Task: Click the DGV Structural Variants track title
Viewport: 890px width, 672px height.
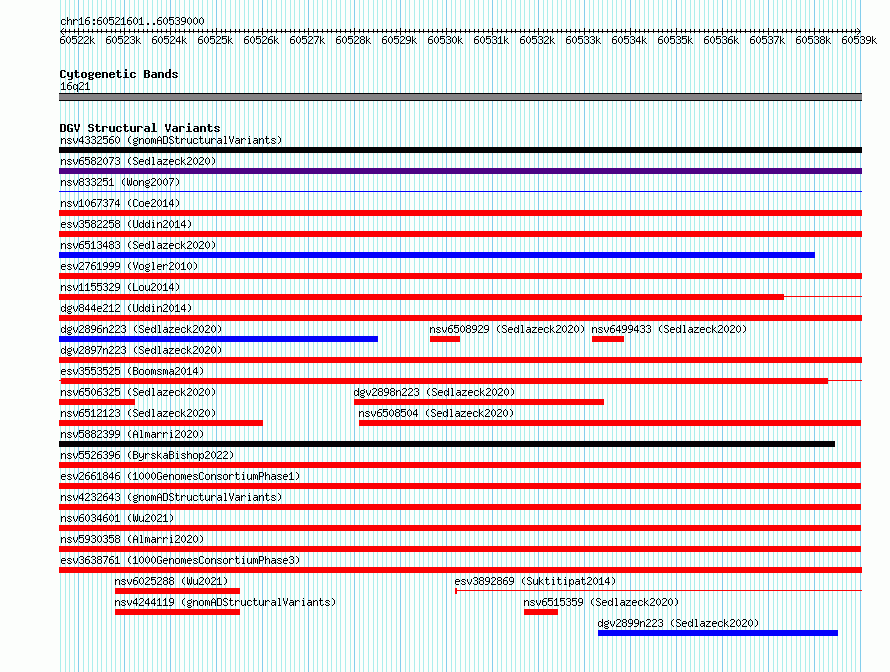Action: [140, 128]
